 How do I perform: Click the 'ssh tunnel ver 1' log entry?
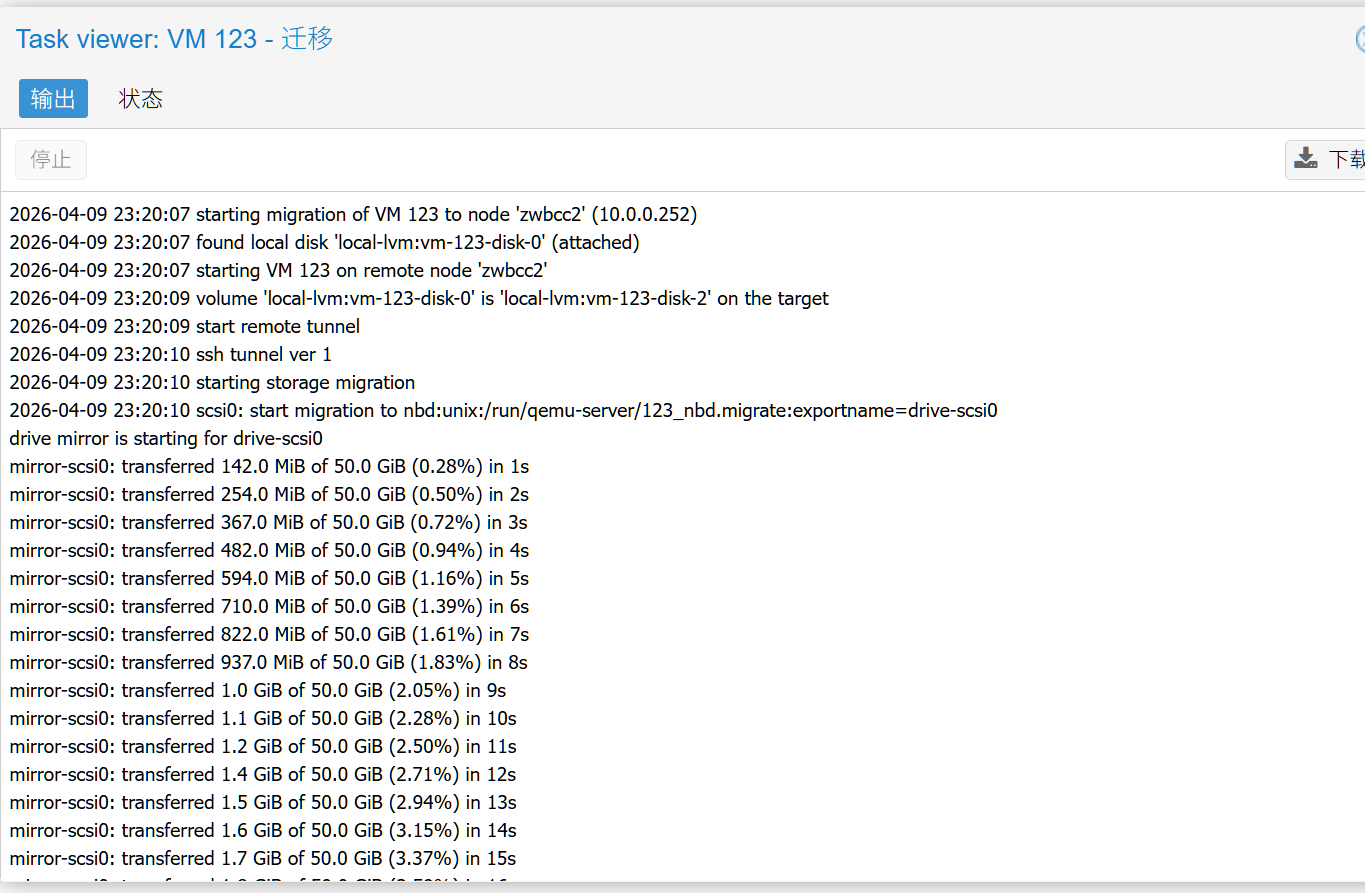[x=170, y=354]
